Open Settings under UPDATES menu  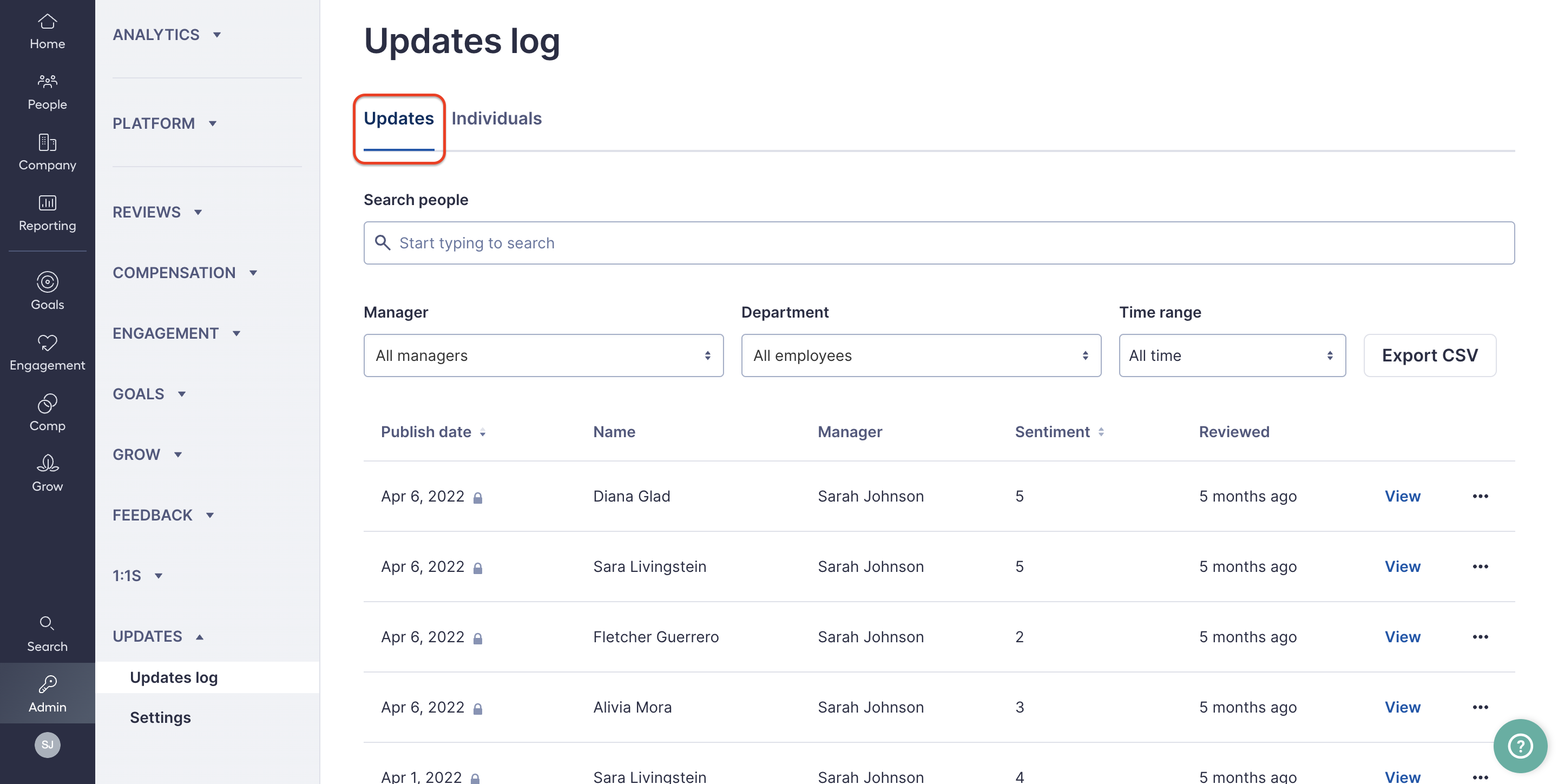160,717
